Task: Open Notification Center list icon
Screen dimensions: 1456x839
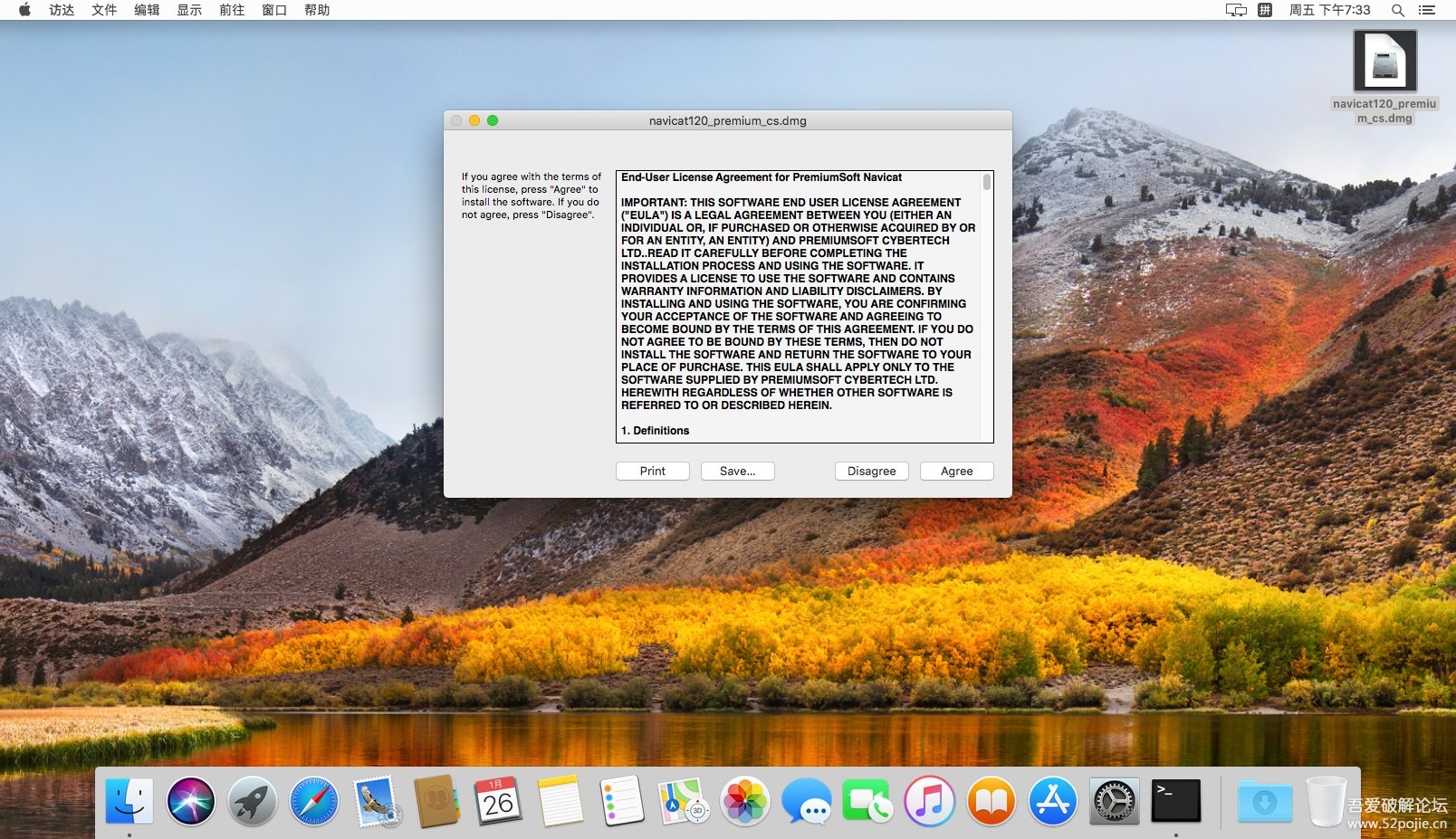Action: [1427, 10]
